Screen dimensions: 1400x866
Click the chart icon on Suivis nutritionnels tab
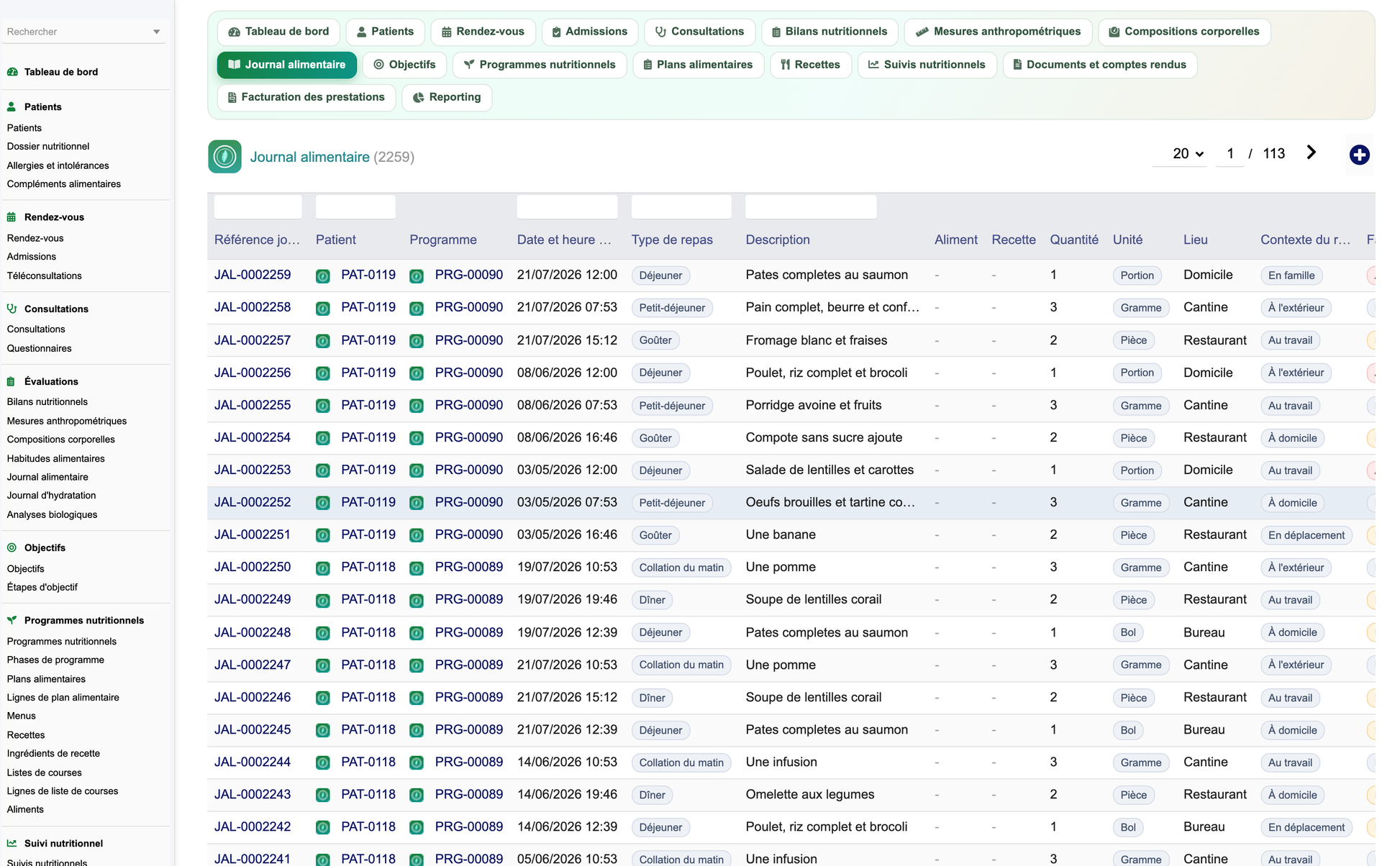pos(873,65)
